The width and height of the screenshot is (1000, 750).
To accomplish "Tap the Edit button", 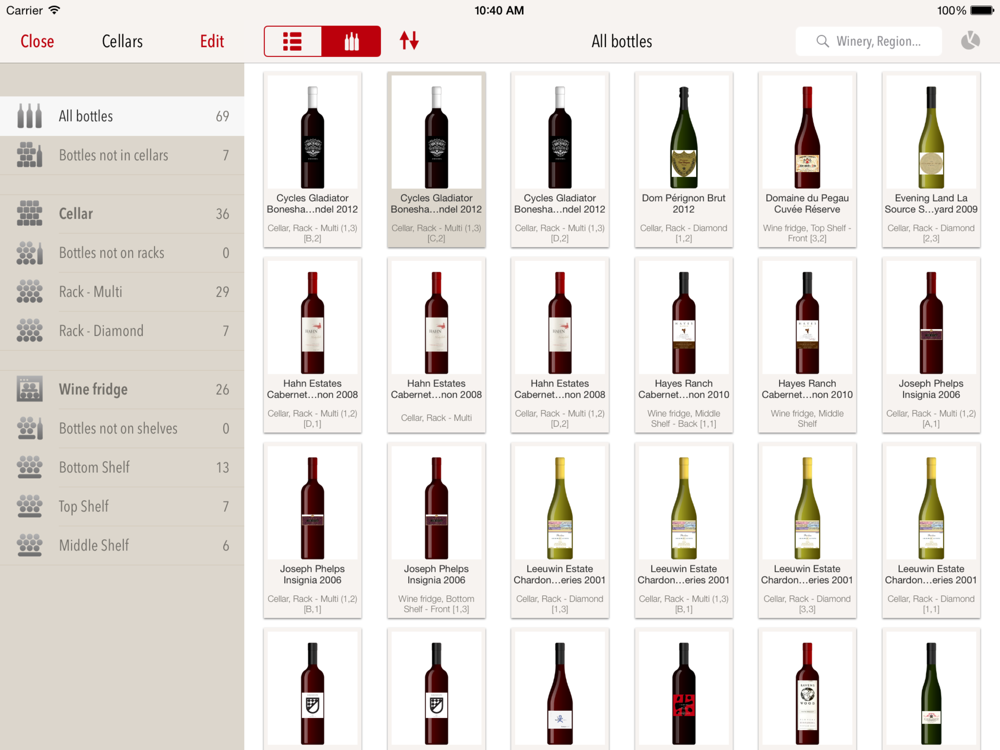I will click(212, 41).
